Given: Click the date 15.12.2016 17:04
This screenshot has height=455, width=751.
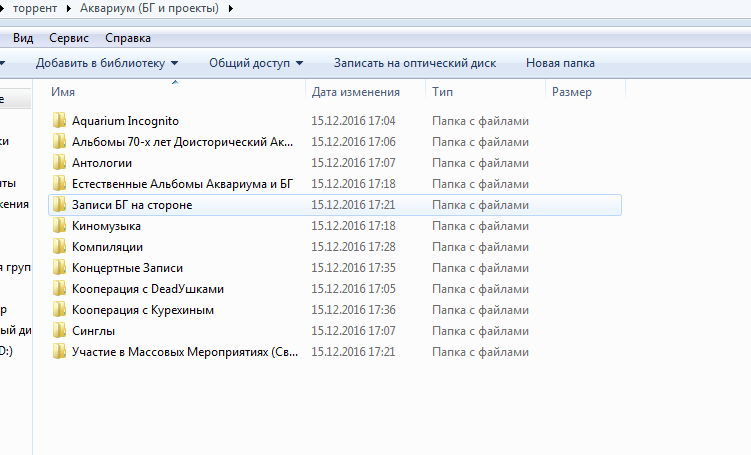Looking at the screenshot, I should [x=353, y=121].
